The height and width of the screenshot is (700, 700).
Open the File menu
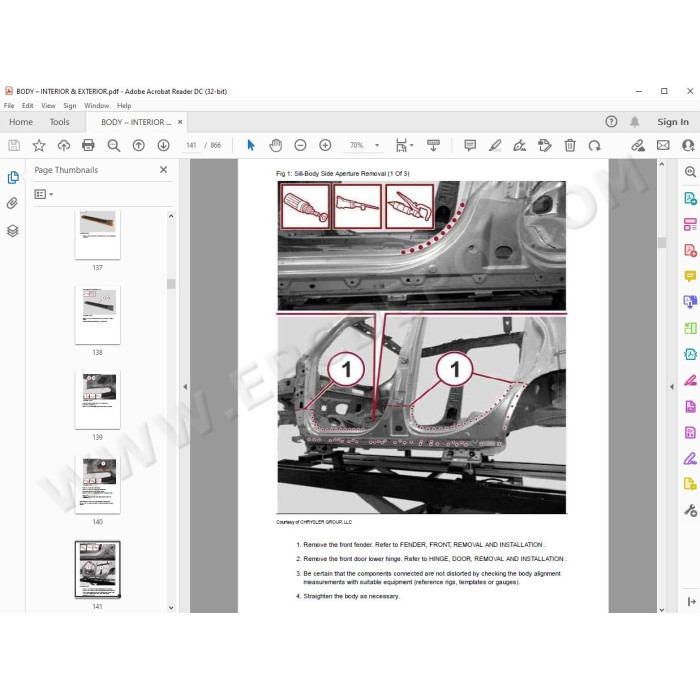click(9, 106)
